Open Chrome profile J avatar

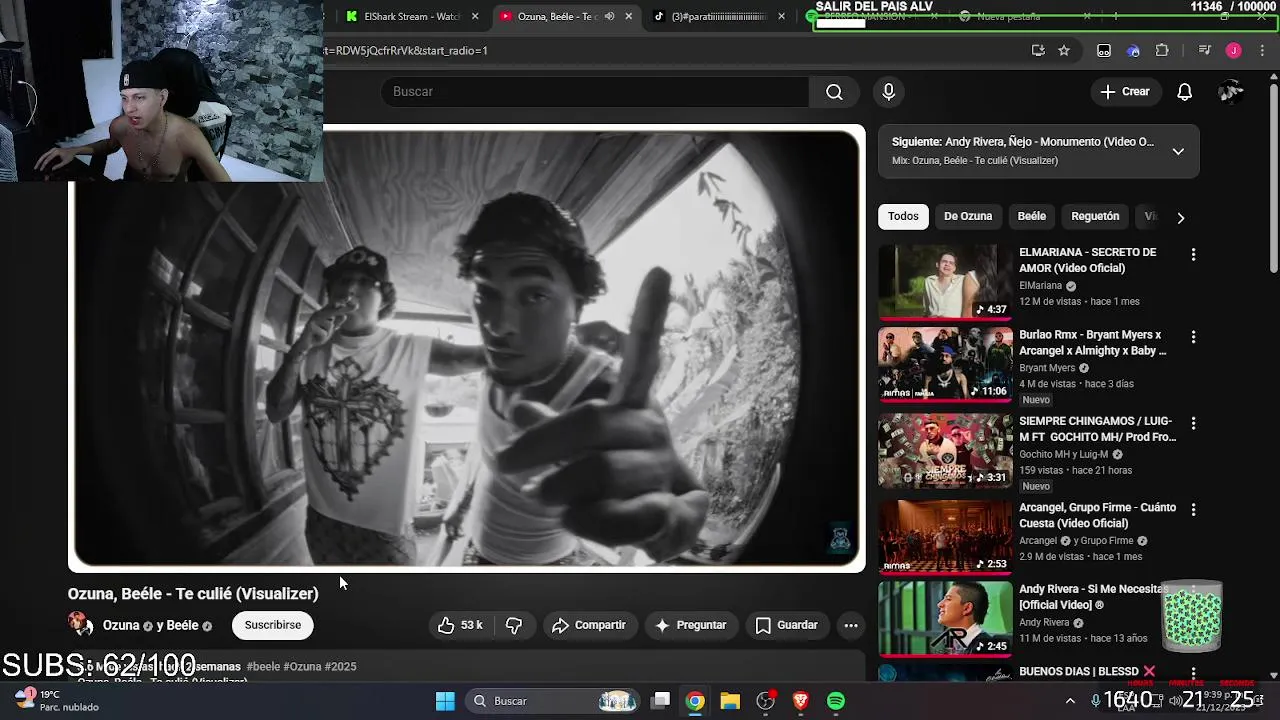1234,51
